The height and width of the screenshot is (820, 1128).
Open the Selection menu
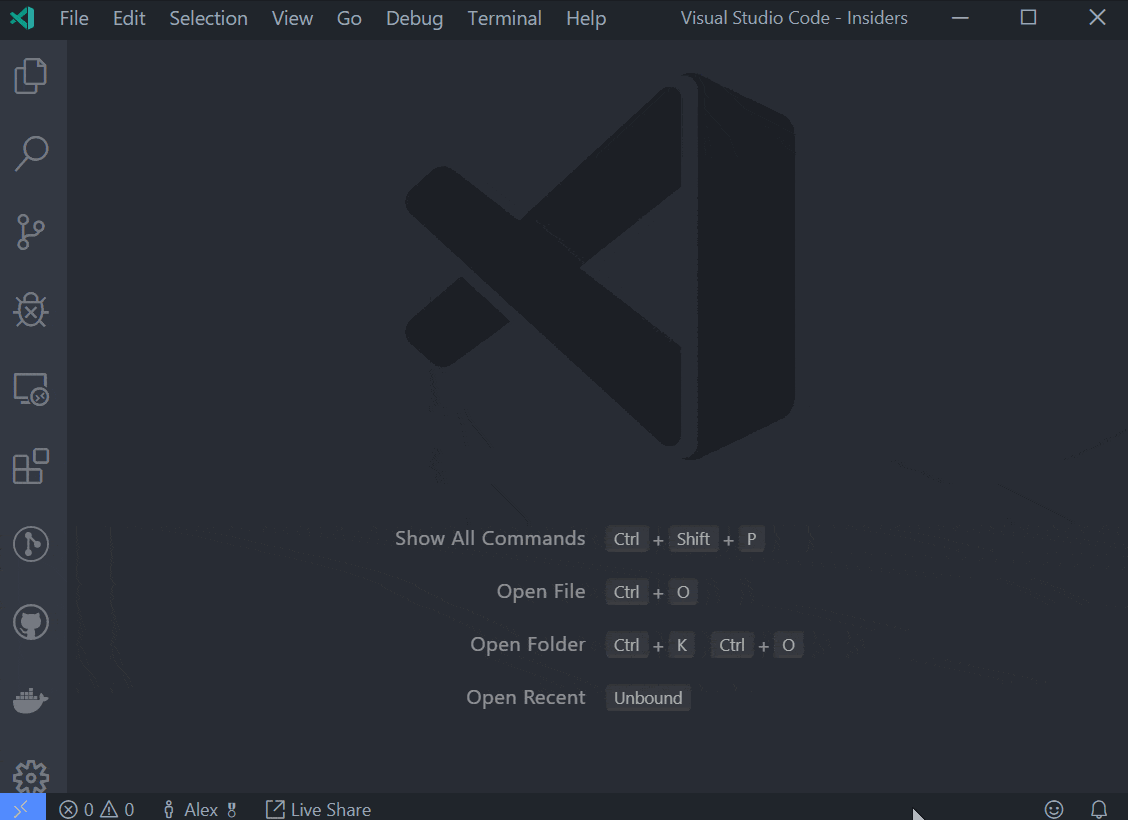click(209, 18)
